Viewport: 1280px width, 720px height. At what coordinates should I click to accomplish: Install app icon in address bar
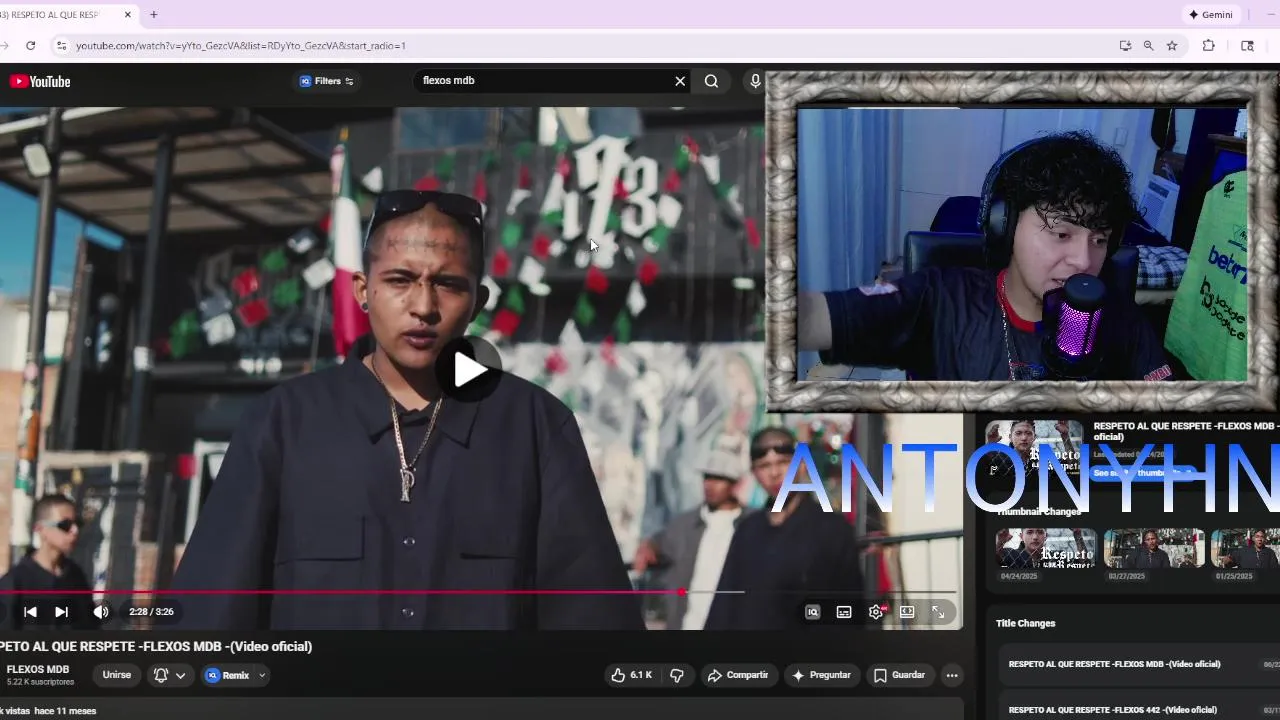coord(1125,45)
